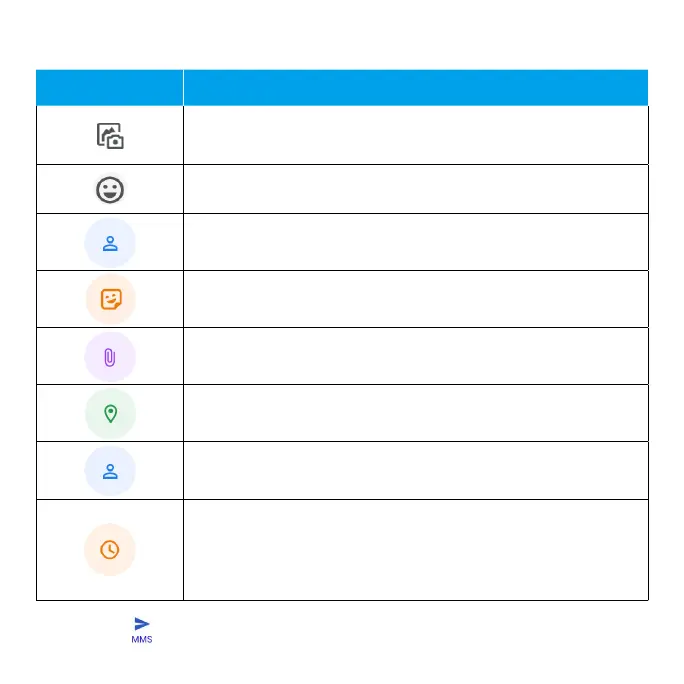Viewport: 684px width, 684px height.
Task: Open the orange clock schedule icon
Action: [109, 550]
